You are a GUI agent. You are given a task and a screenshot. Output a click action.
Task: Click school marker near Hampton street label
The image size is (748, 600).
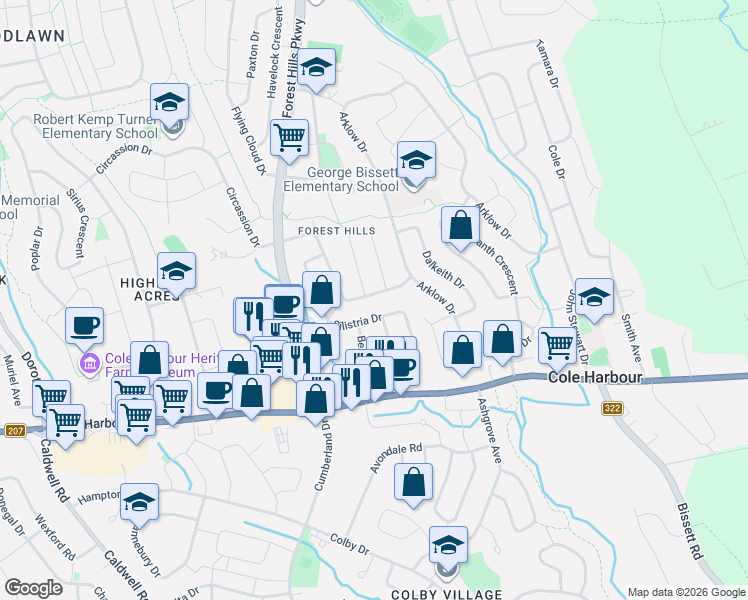coord(139,502)
